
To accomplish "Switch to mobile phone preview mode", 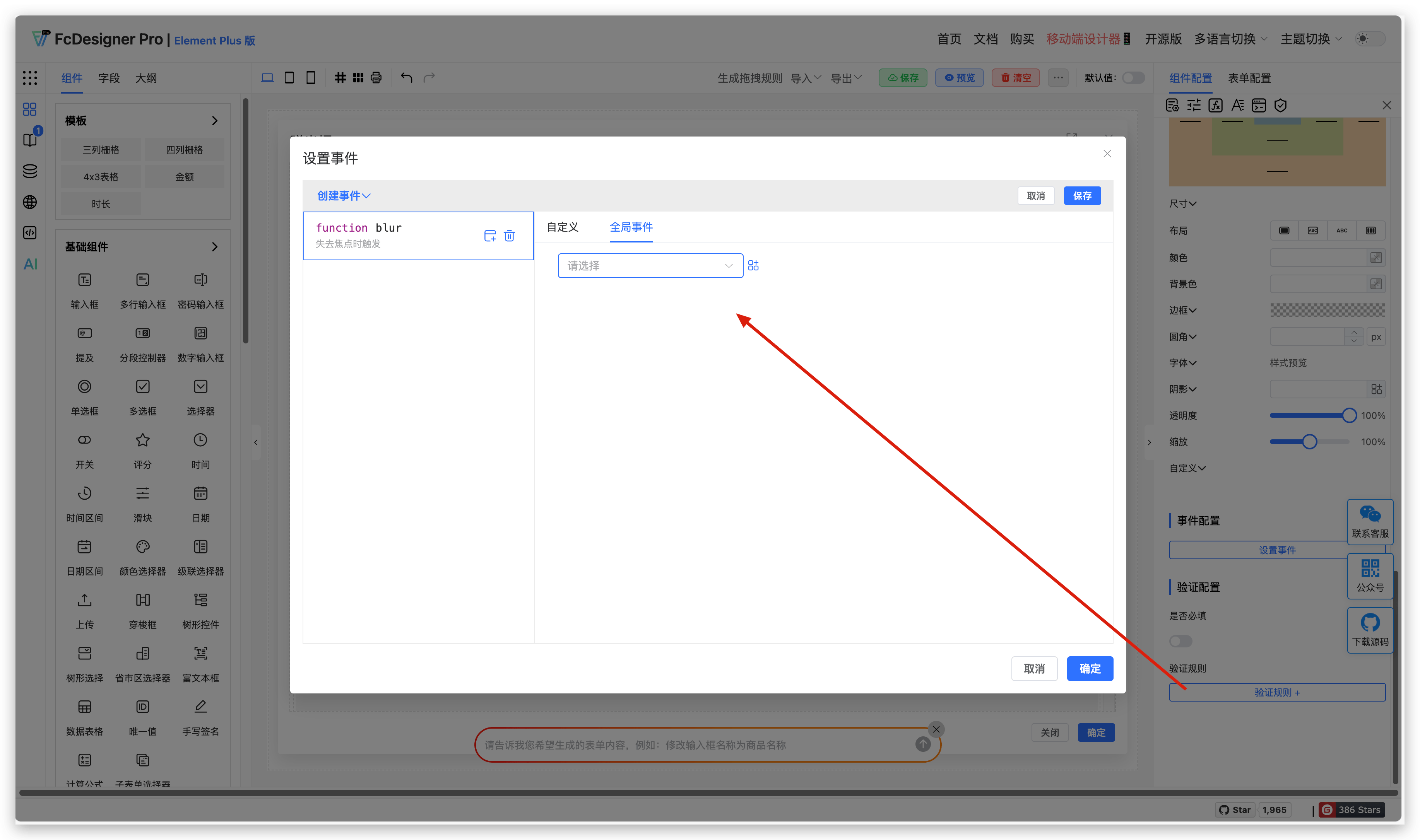I will click(310, 78).
